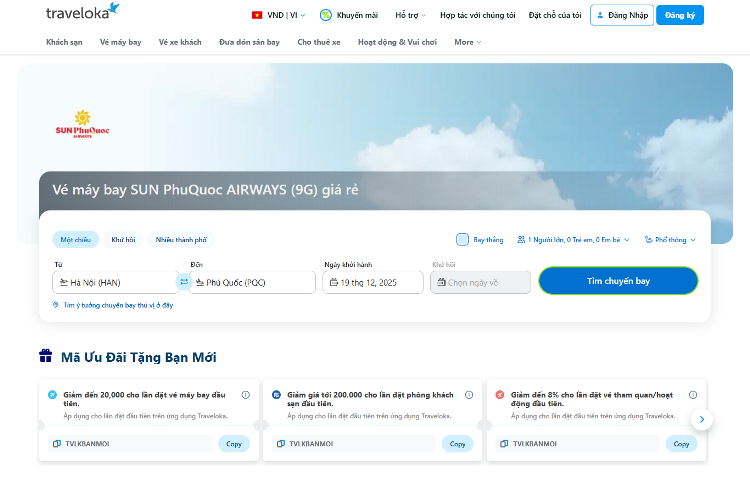Open info icon on flight discount coupon
The image size is (750, 490).
[245, 395]
